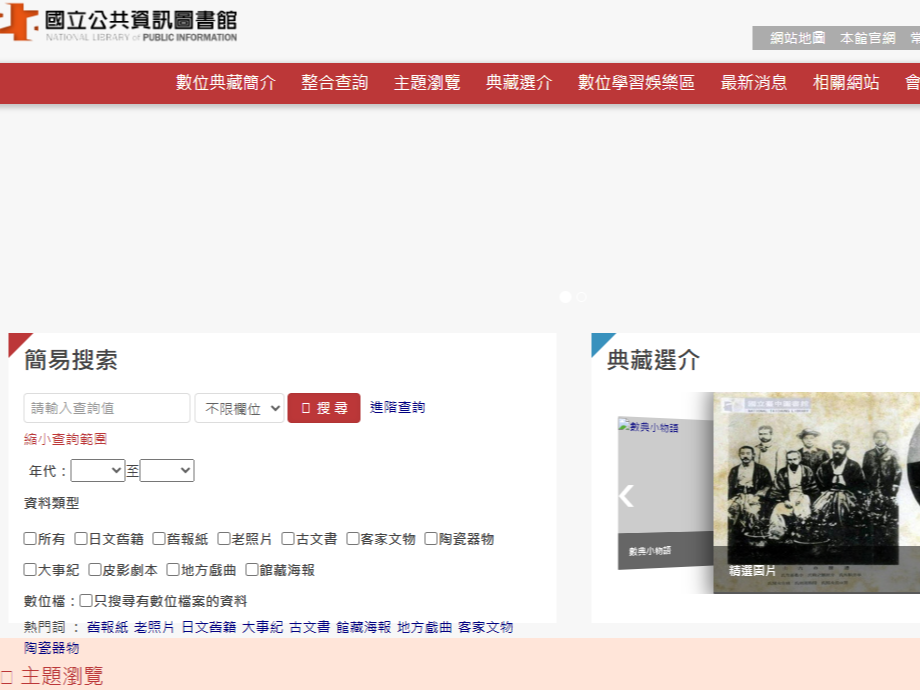The width and height of the screenshot is (920, 690).
Task: Click hot keyword 古文書 link
Action: 310,627
